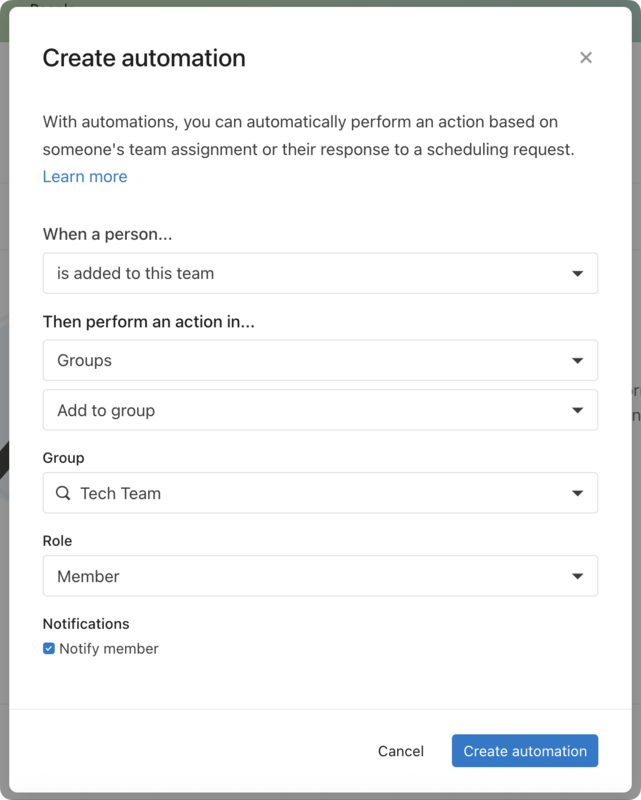Click the chevron on the Role dropdown
The image size is (641, 800).
point(578,576)
